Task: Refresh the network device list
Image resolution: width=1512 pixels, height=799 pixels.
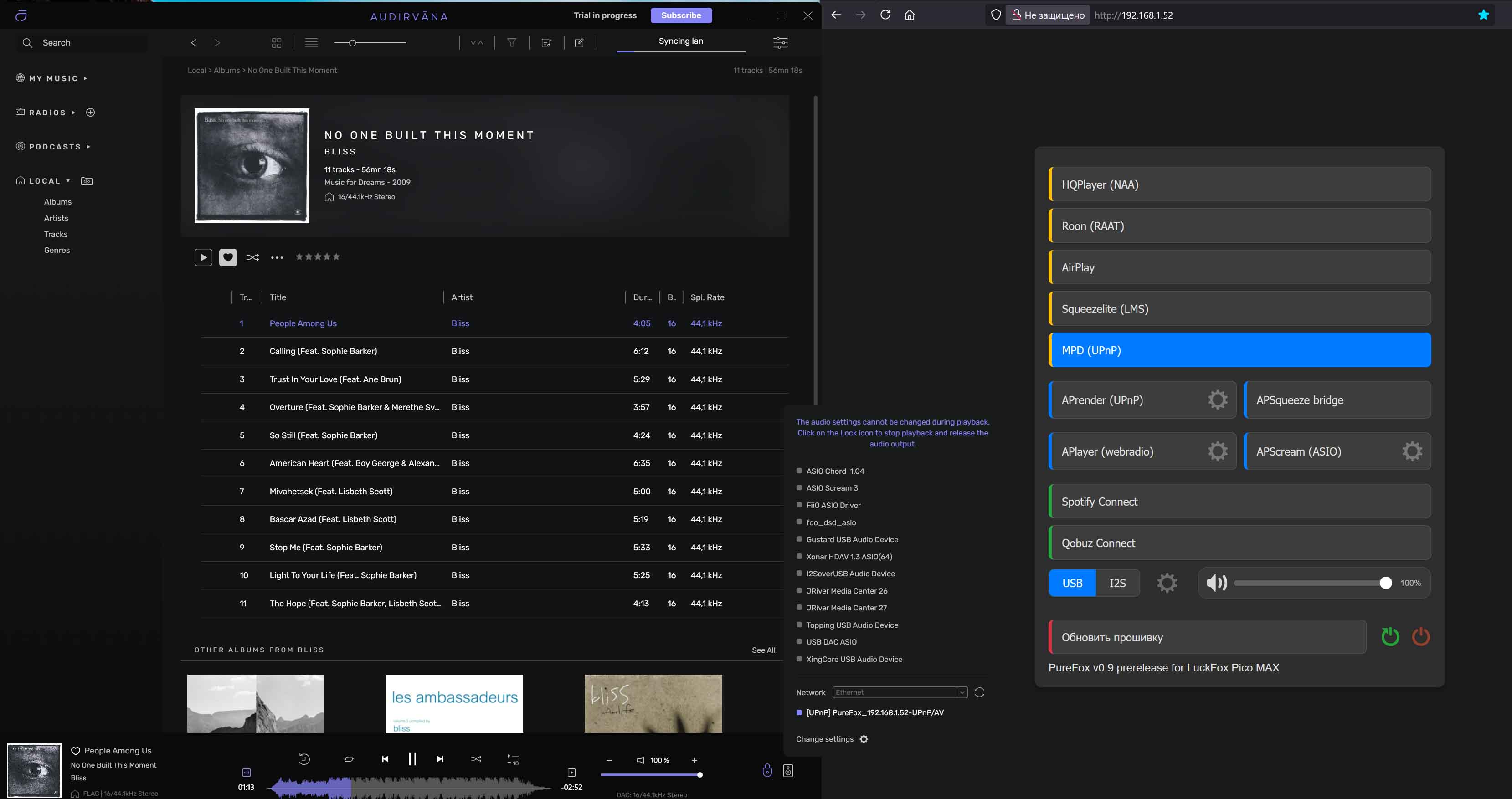Action: point(979,692)
